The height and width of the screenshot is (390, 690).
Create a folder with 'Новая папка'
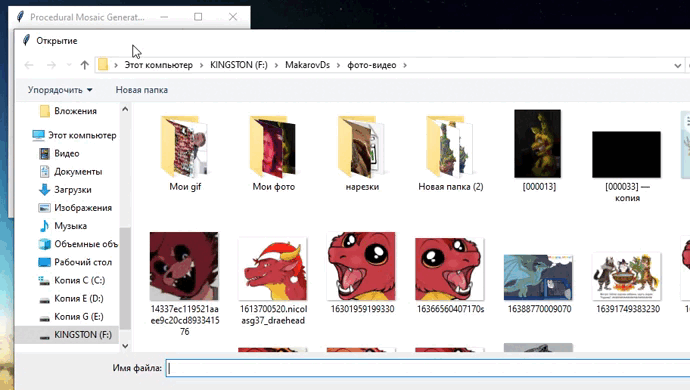142,90
